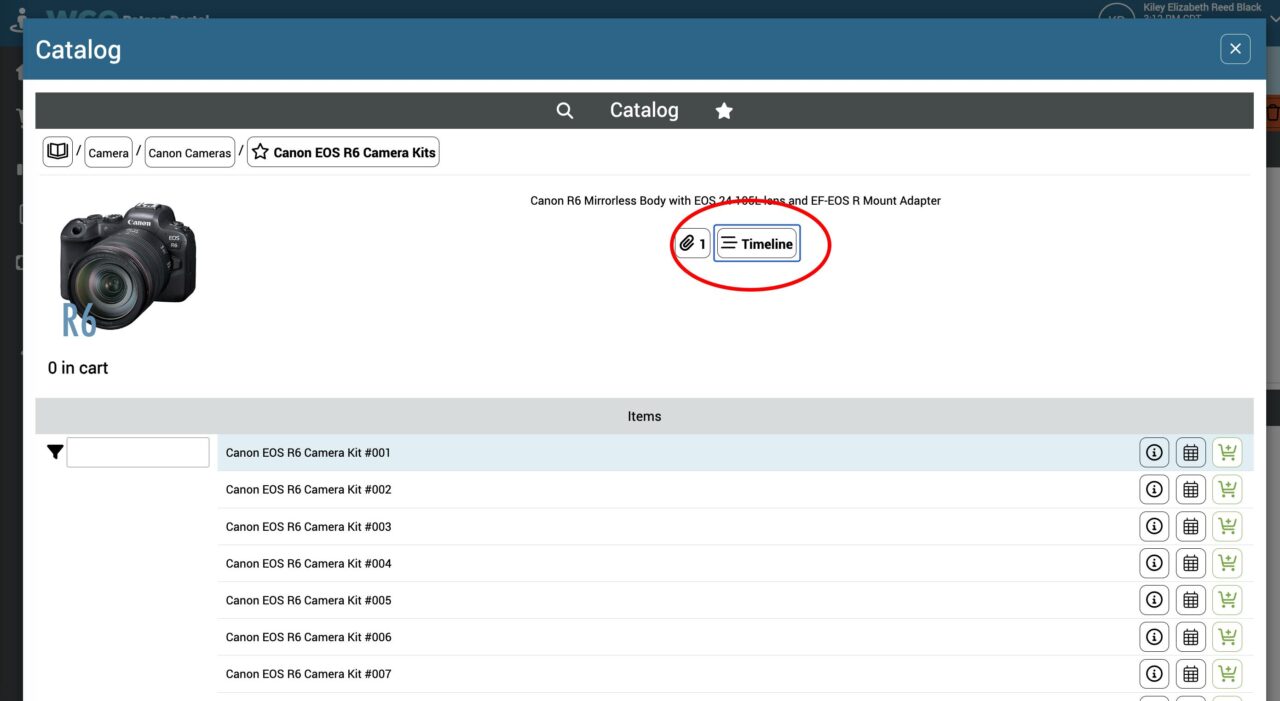Select Canon EOS R6 Camera Kit #006 row

pos(735,637)
